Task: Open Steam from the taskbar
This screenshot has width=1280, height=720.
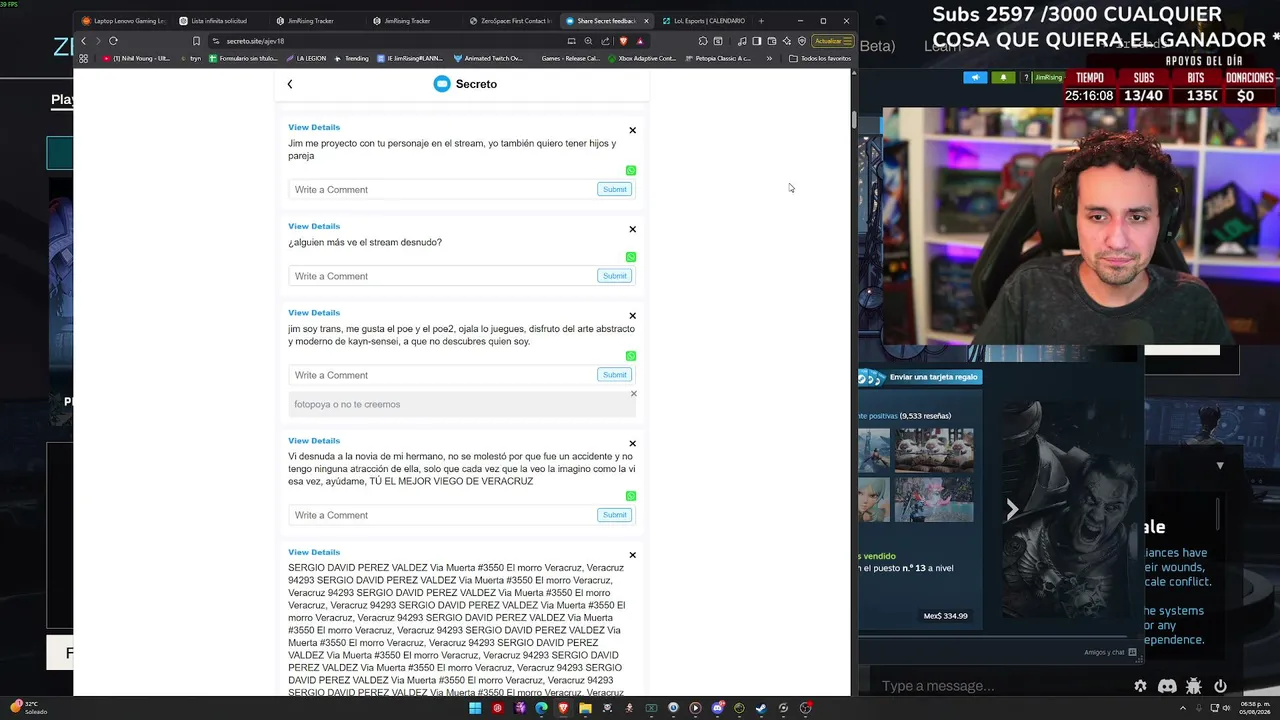Action: 761,708
